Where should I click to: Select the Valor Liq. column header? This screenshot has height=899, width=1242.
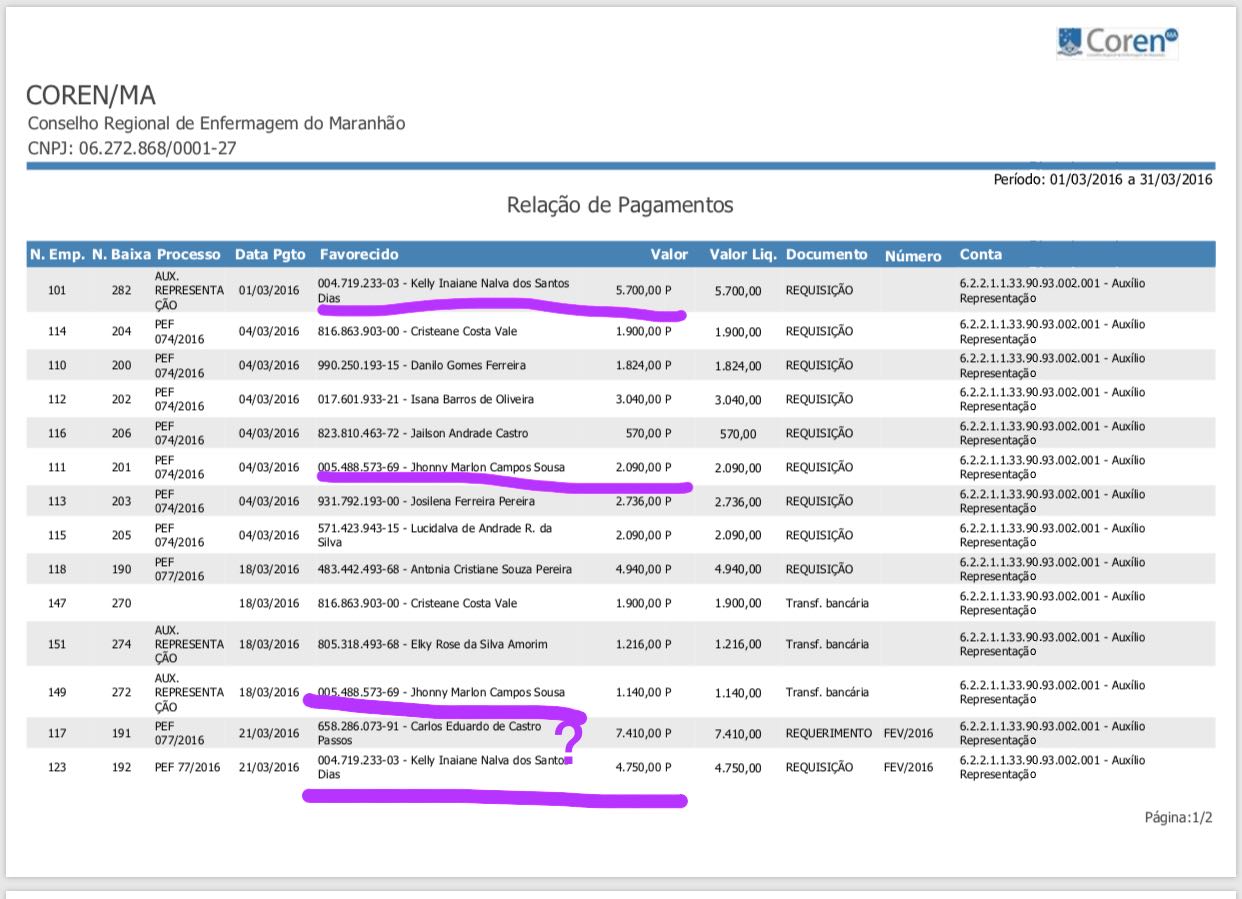pos(743,254)
